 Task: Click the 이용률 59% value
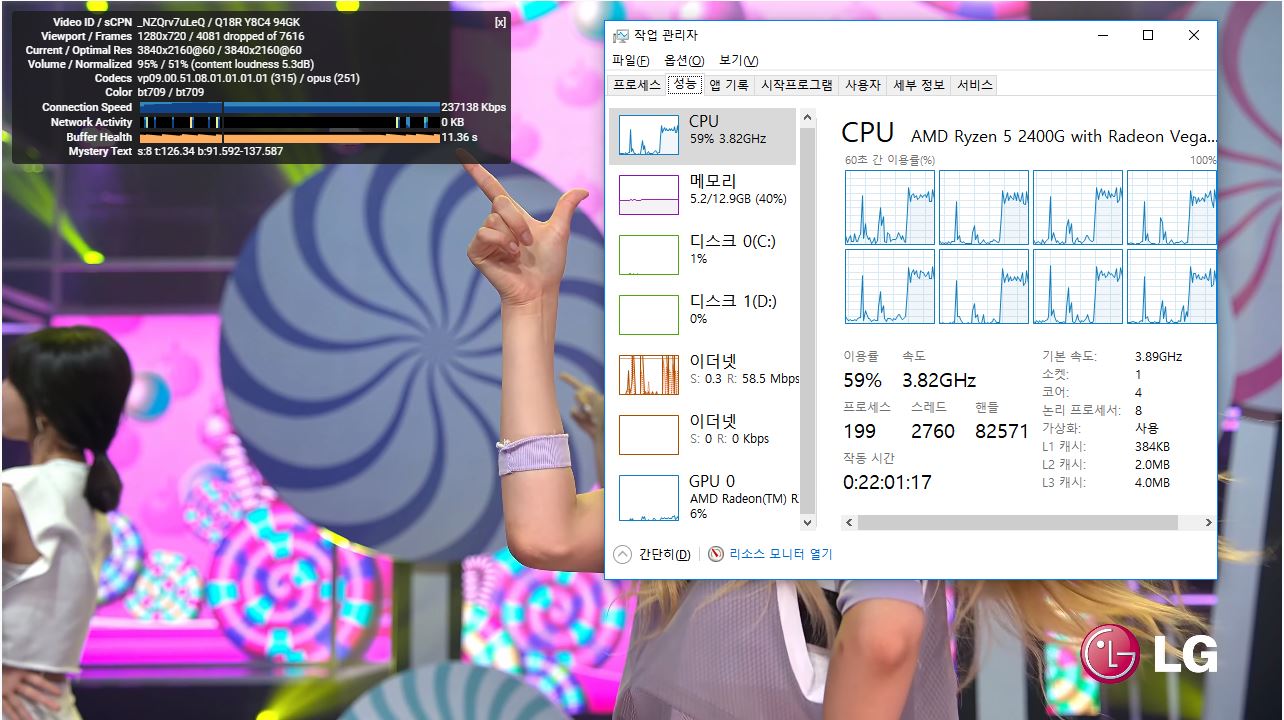tap(862, 381)
